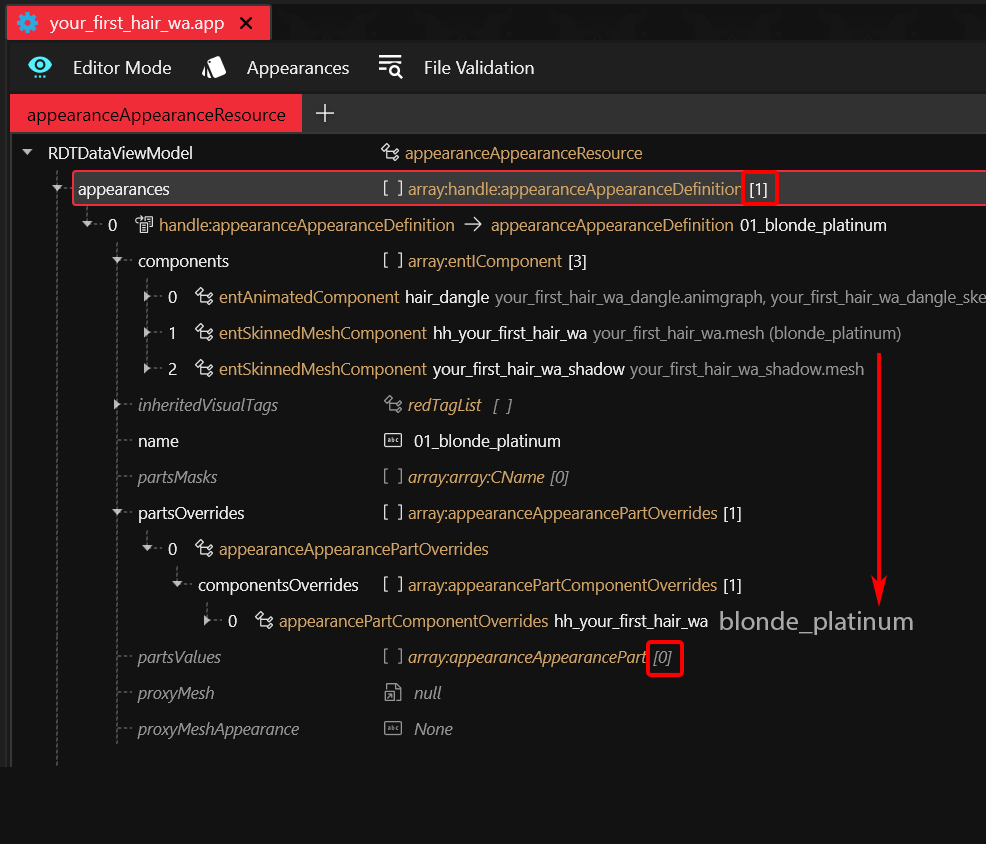The width and height of the screenshot is (986, 844).
Task: Click the File Validation search-list icon
Action: pyautogui.click(x=390, y=67)
